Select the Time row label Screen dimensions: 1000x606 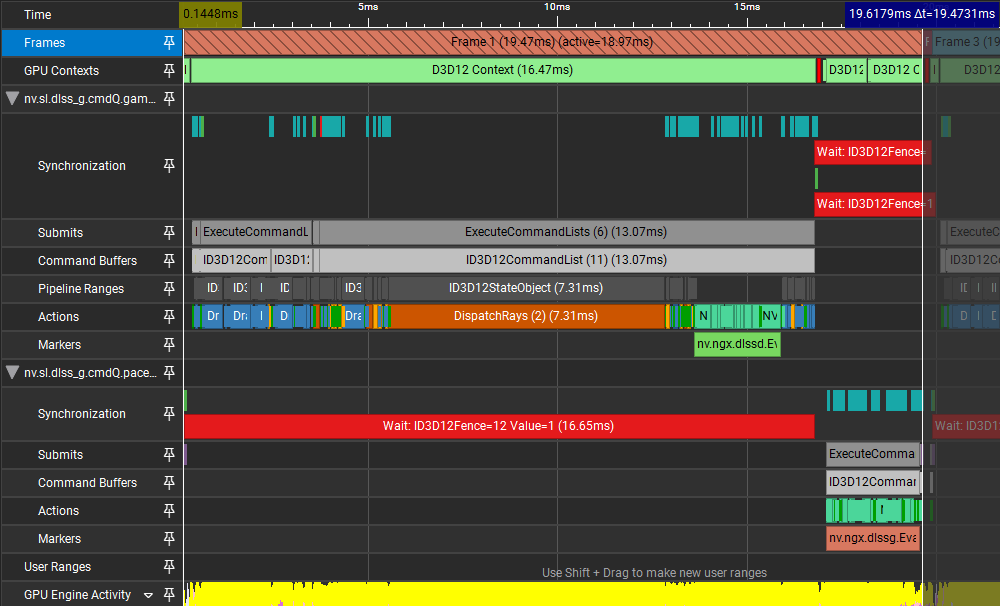click(38, 15)
